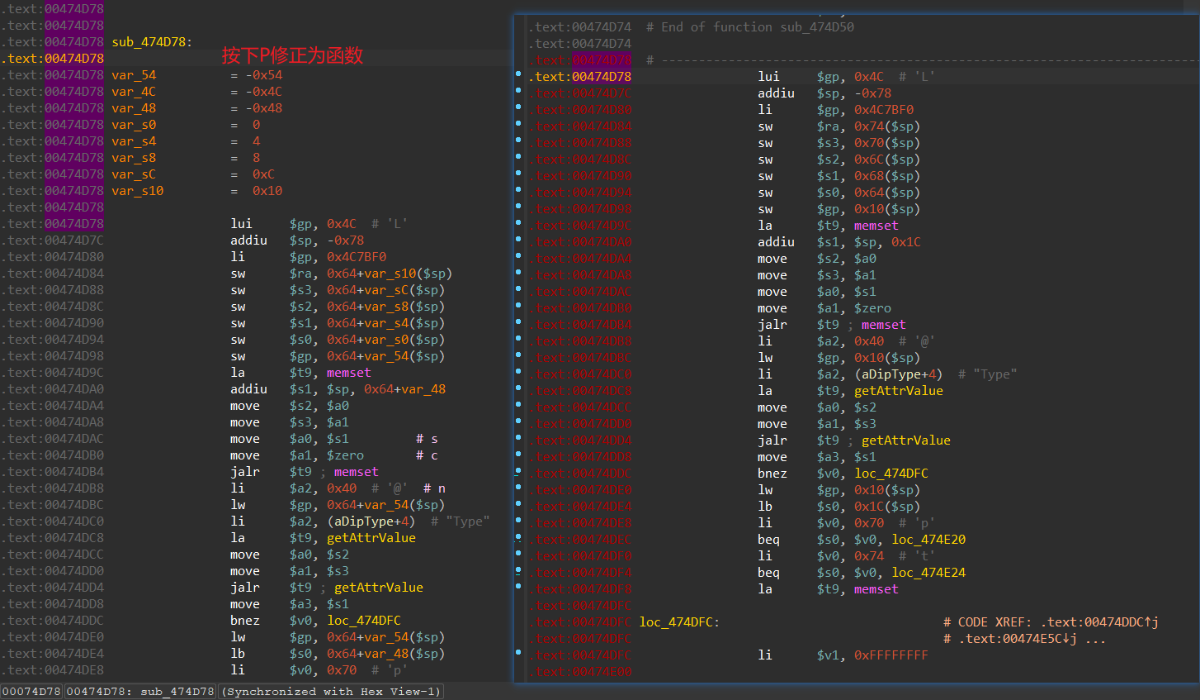The image size is (1200, 700).
Task: Select address .text:00474D7C in the left listing
Action: pyautogui.click(x=52, y=241)
